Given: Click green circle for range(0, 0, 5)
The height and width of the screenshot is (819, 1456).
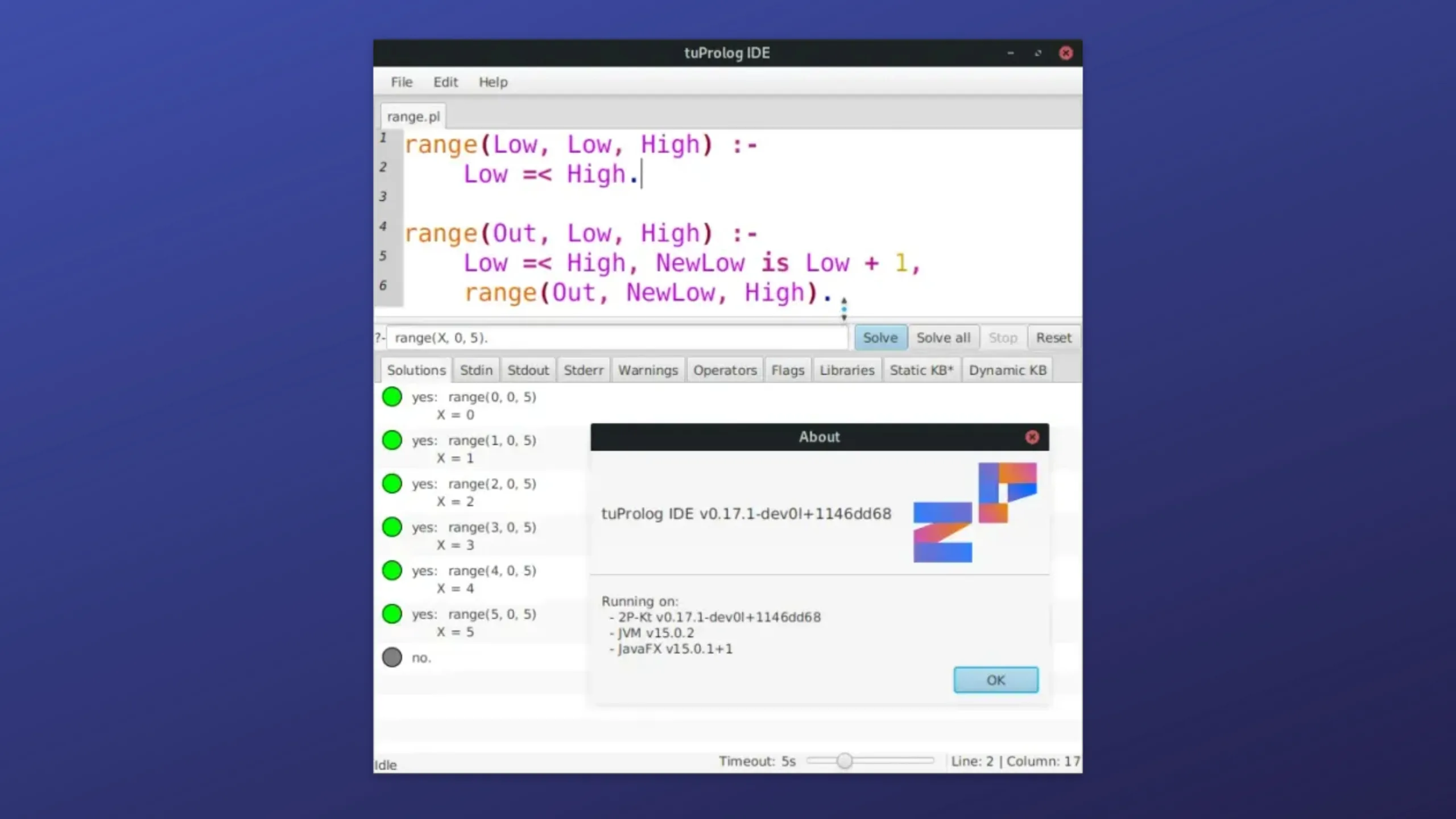Looking at the screenshot, I should coord(392,396).
